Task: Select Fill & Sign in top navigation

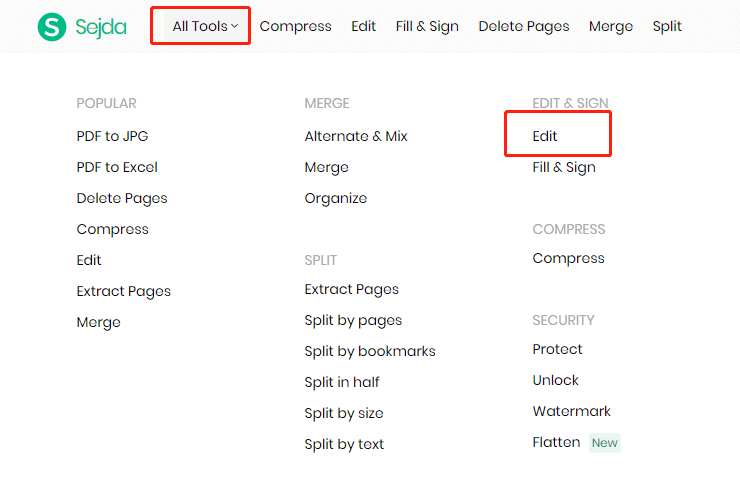Action: [427, 26]
